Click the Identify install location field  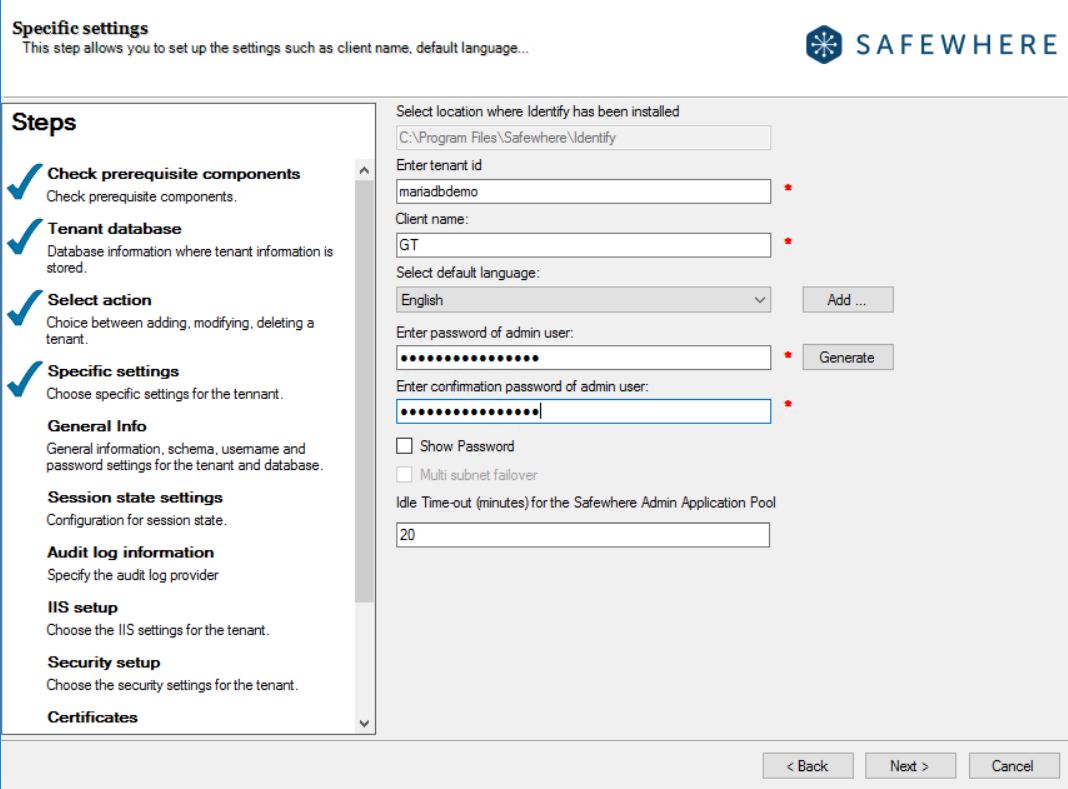click(583, 138)
